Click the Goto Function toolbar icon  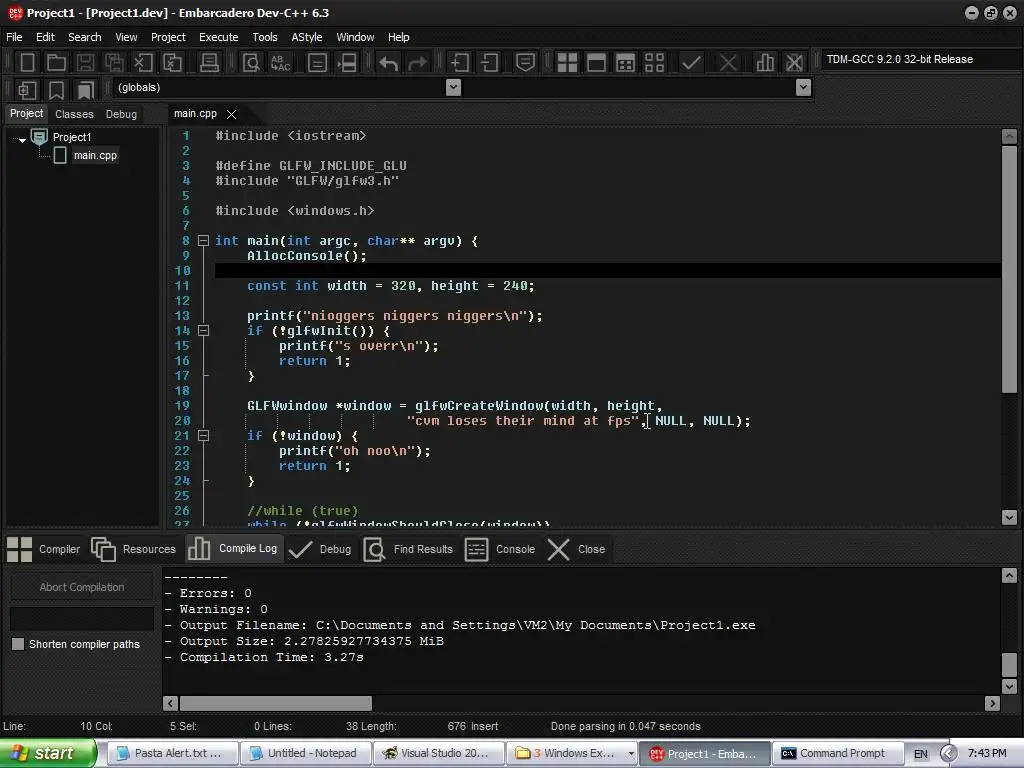(317, 63)
